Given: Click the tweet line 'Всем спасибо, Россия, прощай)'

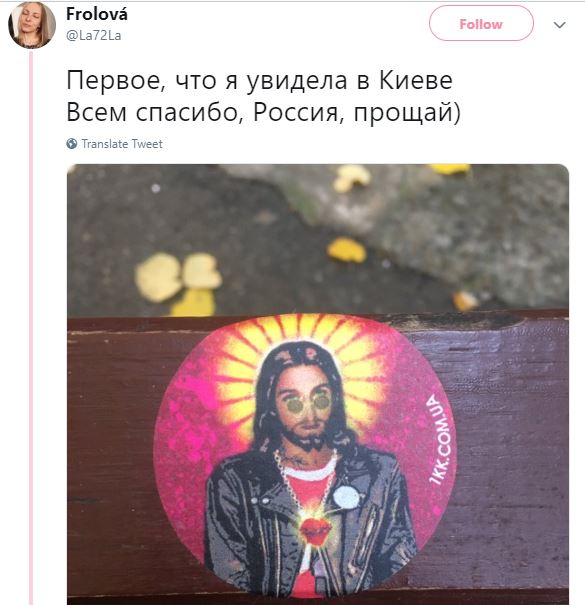Looking at the screenshot, I should (x=264, y=112).
